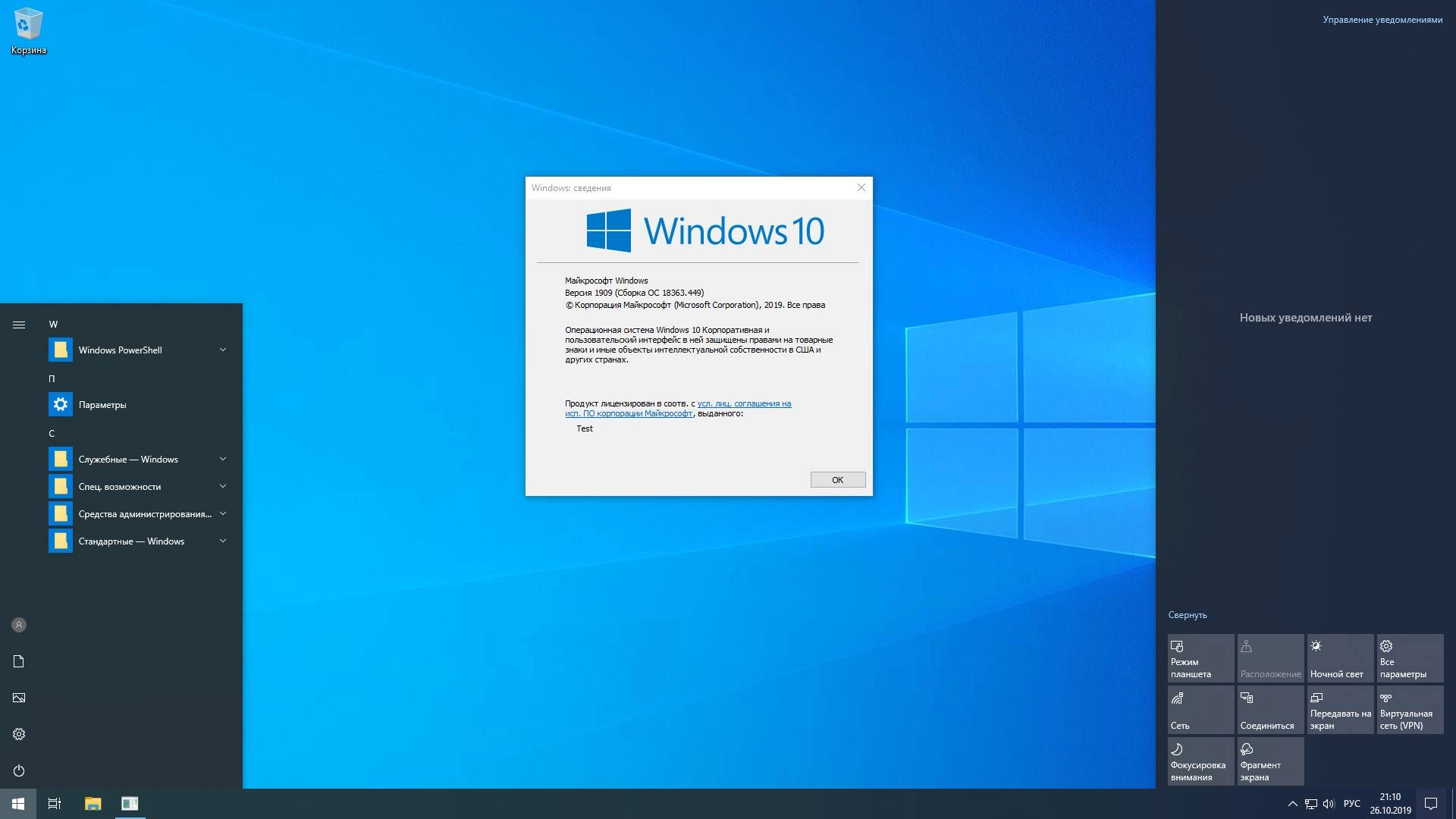Click Служебные — Windows folder icon
Screen dimensions: 1456x819
pos(61,459)
